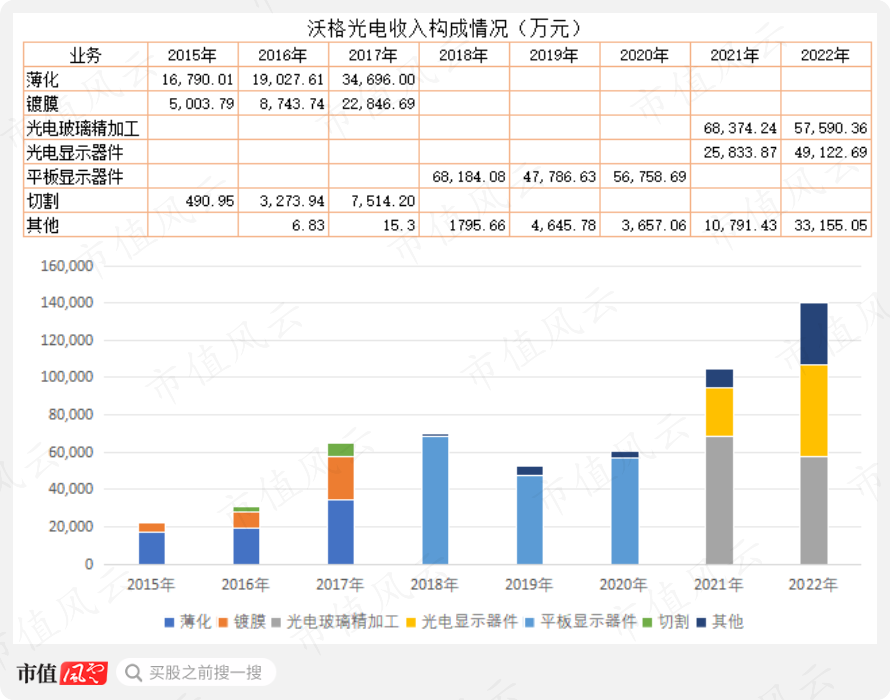Click the value 5,003.79 cell

193,104
